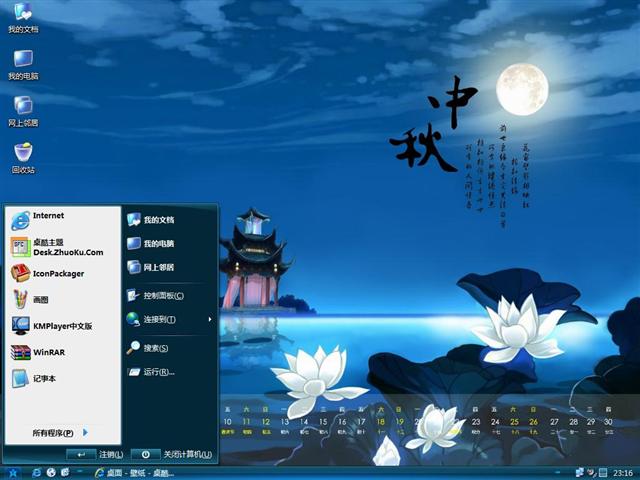This screenshot has width=640, height=480.
Task: Open 网上邻居 desktop icon
Action: [x=23, y=111]
